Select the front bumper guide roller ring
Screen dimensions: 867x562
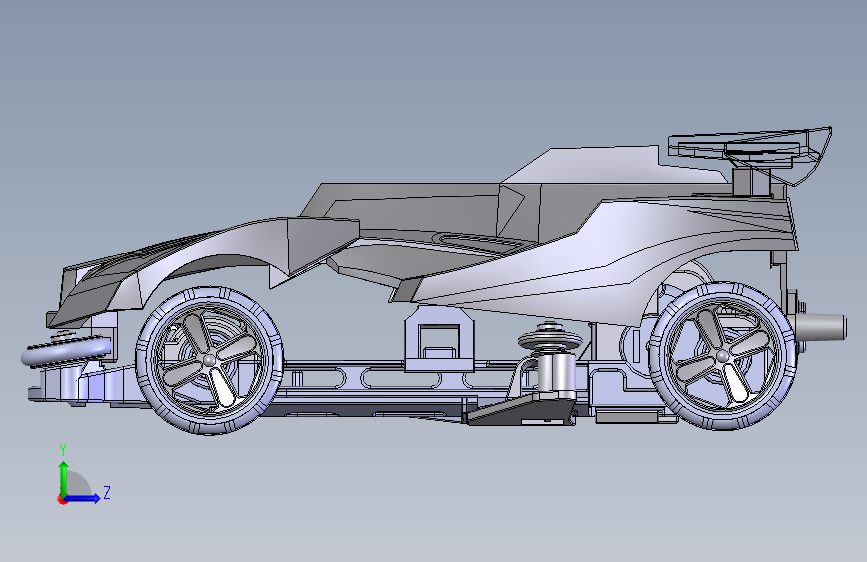(66, 351)
